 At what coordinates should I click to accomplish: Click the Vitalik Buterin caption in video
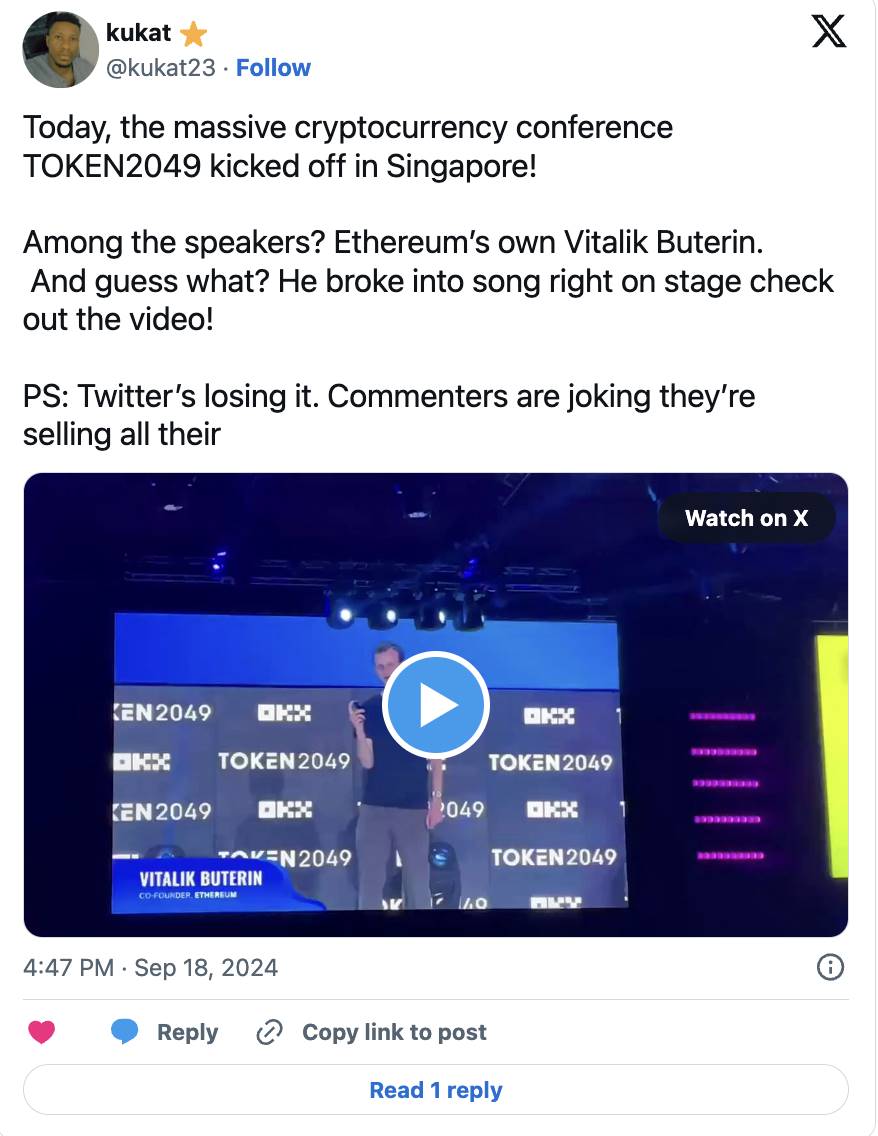[x=201, y=880]
